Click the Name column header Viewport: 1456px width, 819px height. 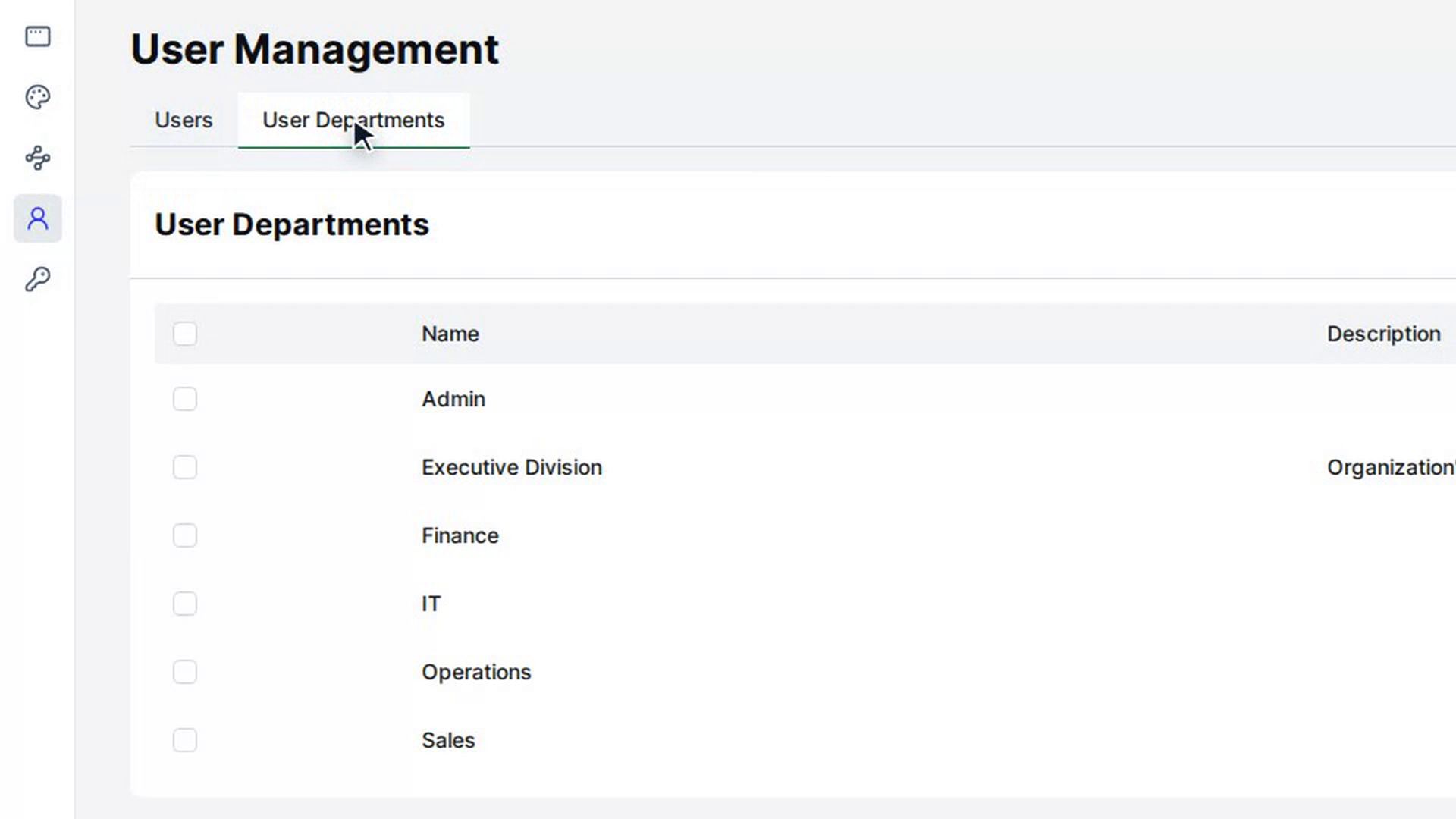[x=450, y=334]
